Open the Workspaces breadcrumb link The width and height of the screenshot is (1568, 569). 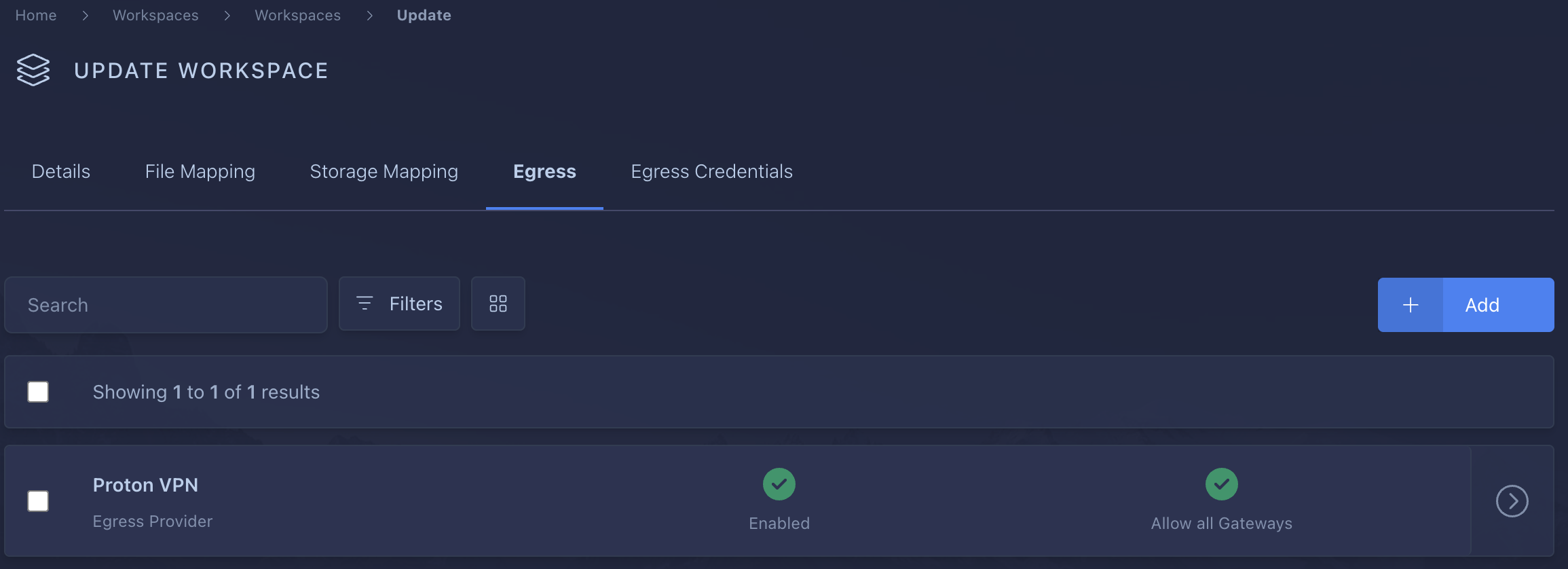[155, 15]
